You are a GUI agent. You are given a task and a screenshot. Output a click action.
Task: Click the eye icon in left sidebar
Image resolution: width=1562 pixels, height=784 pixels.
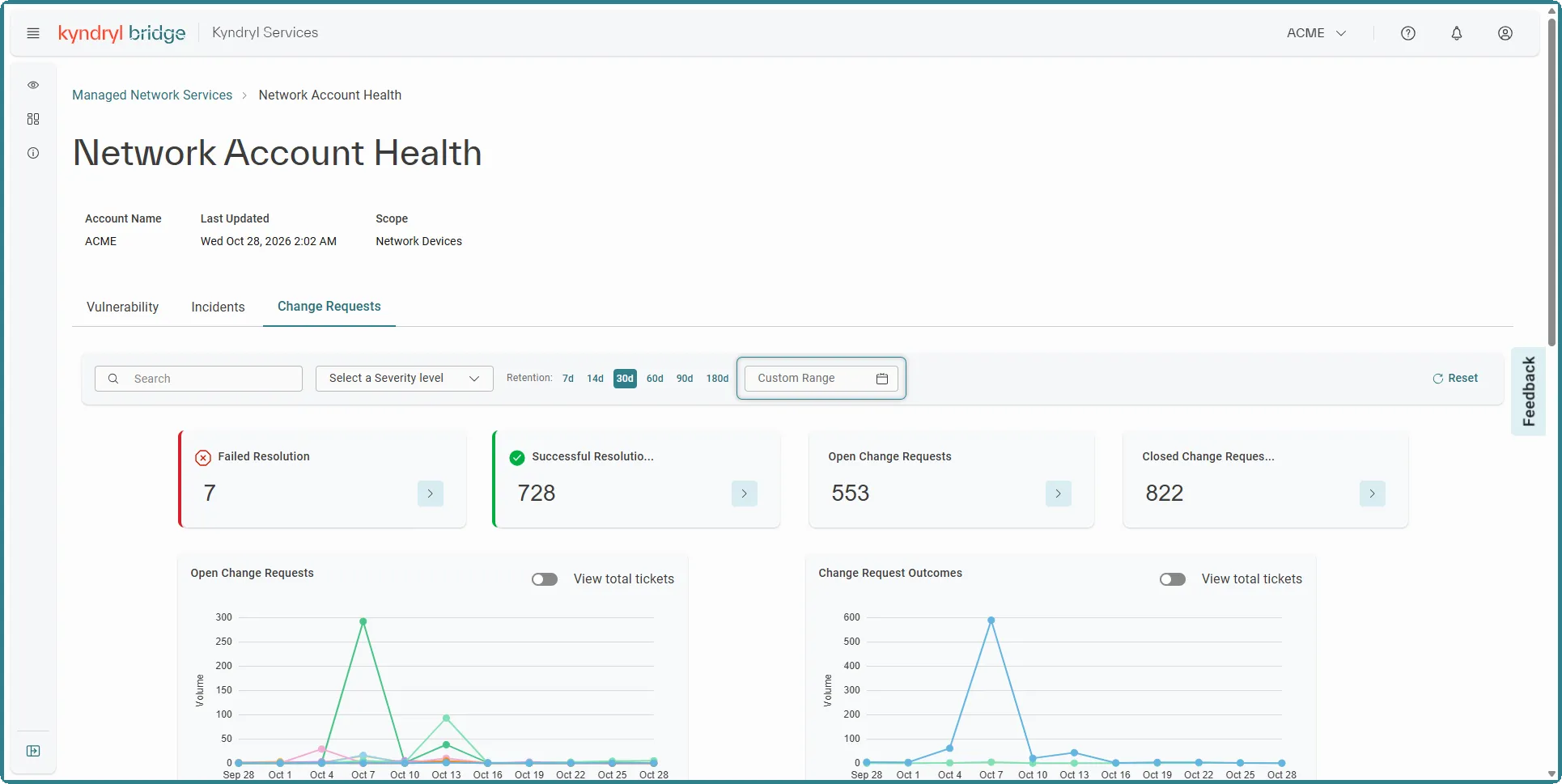[x=33, y=85]
